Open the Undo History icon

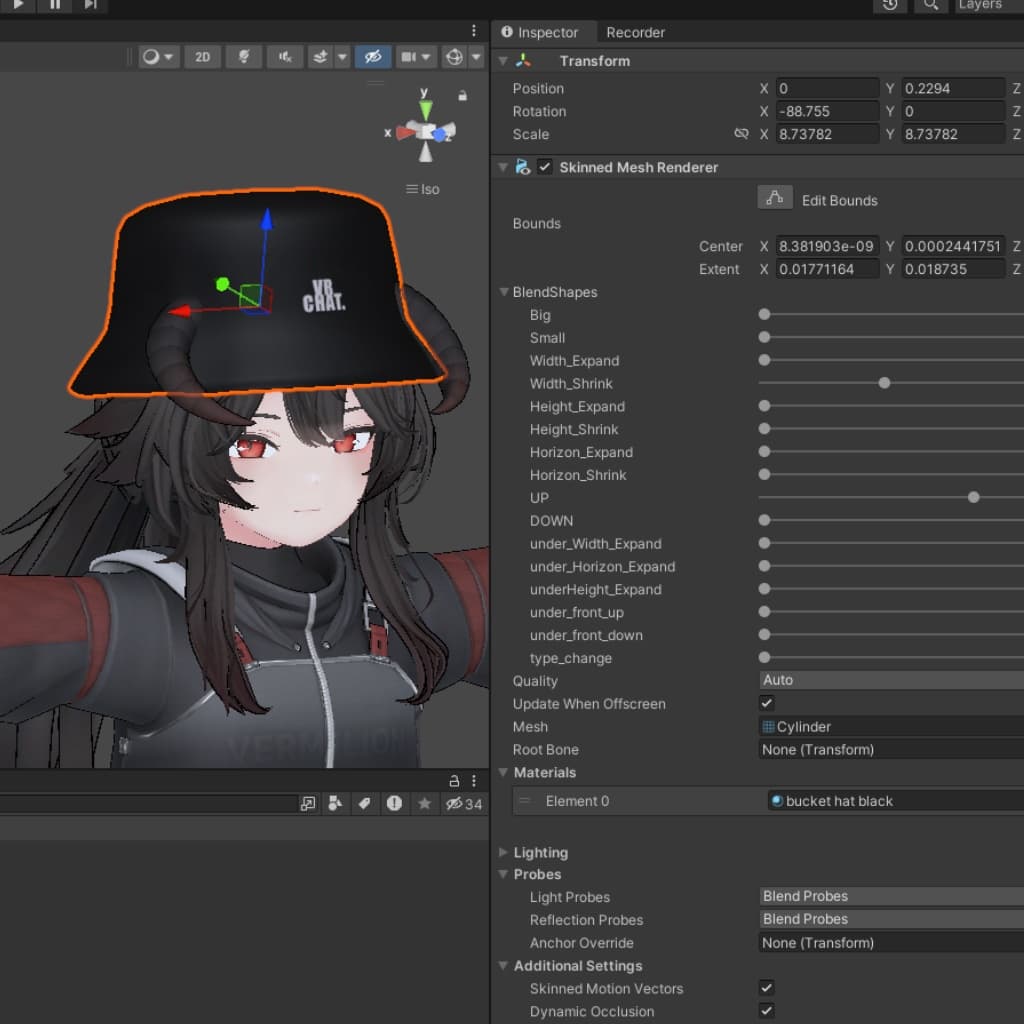890,5
